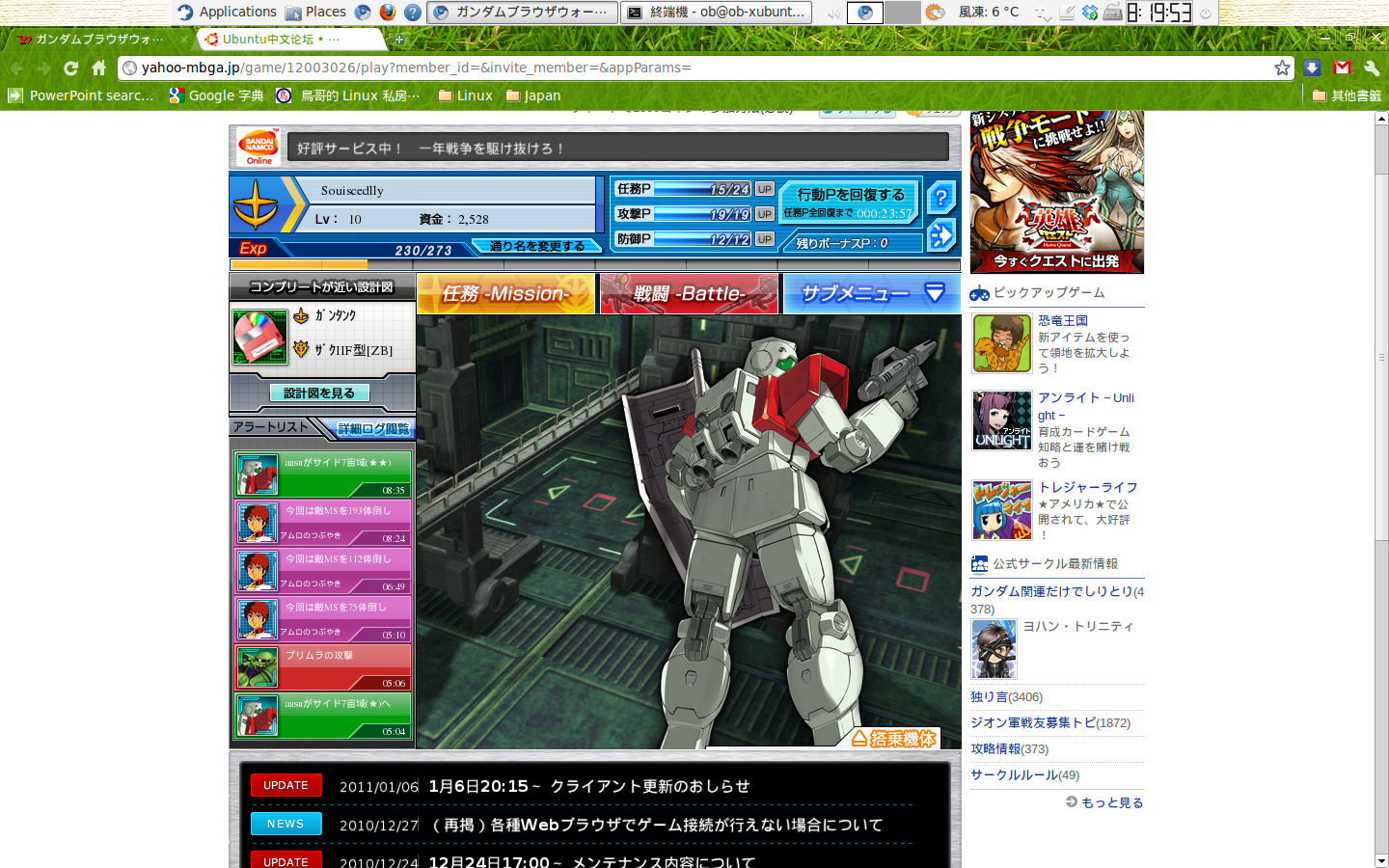This screenshot has width=1389, height=868.
Task: Open 1月6日20:15 クライアント更新のおしらせ
Action: (x=589, y=786)
